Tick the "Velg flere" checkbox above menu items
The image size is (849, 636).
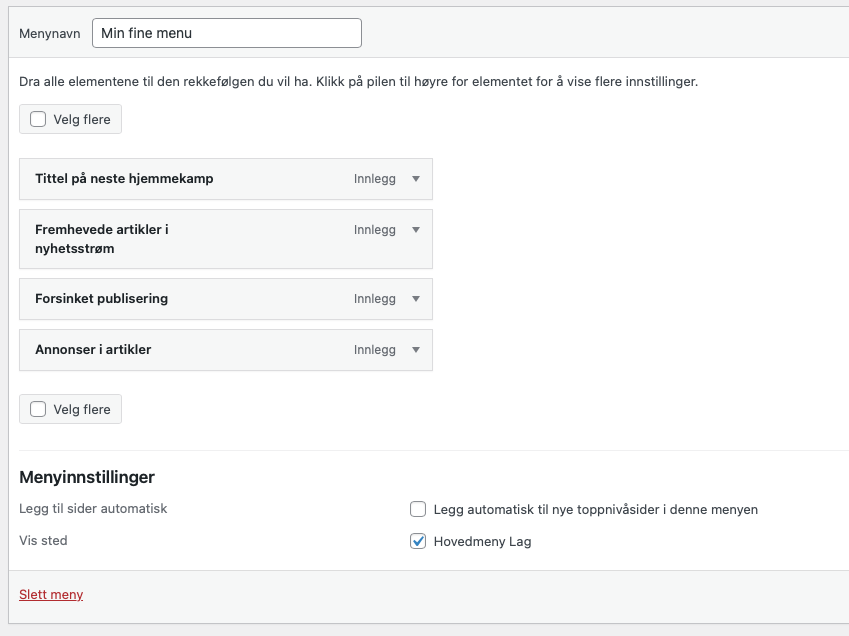coord(38,120)
